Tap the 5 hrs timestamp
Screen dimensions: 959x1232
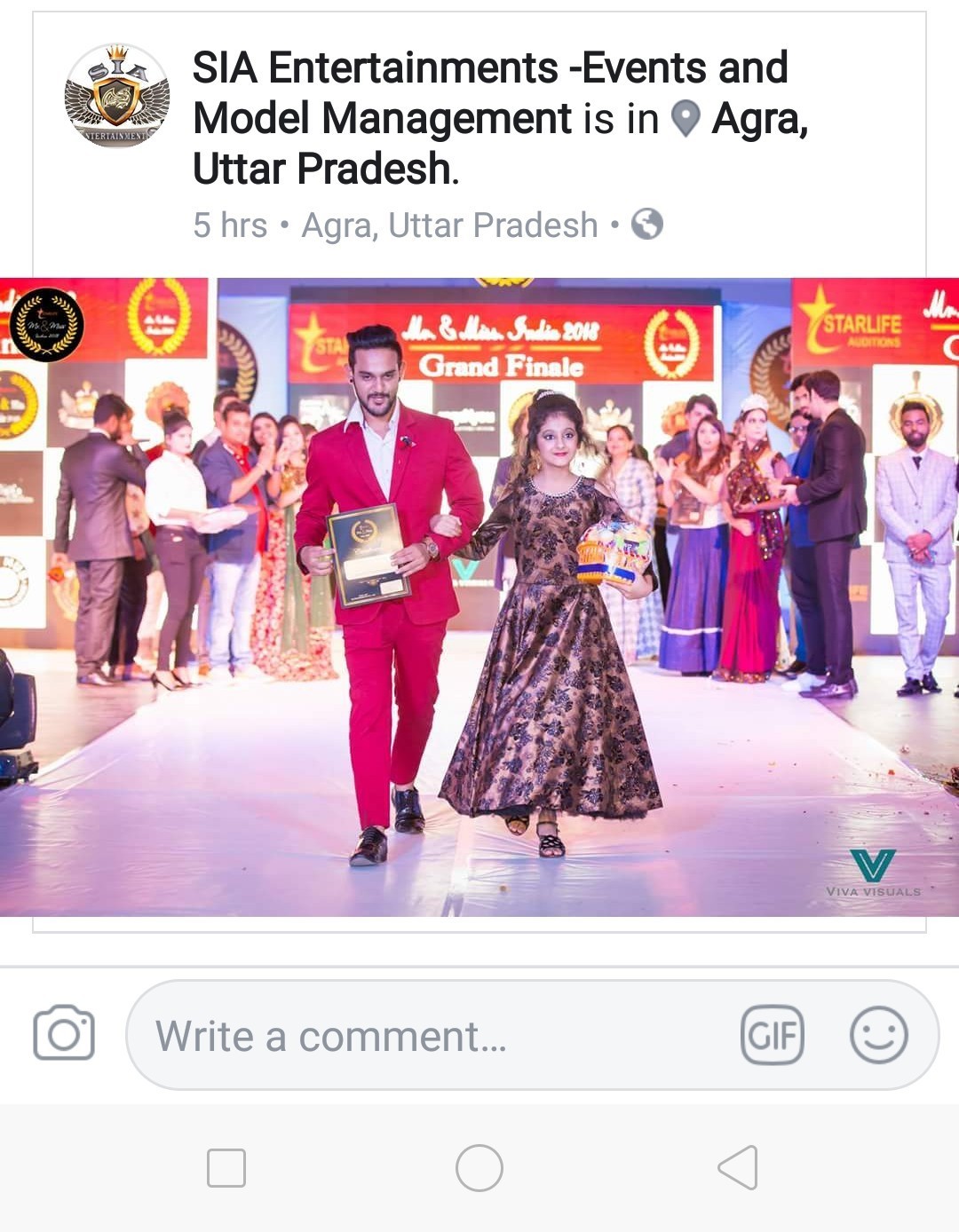coord(230,225)
